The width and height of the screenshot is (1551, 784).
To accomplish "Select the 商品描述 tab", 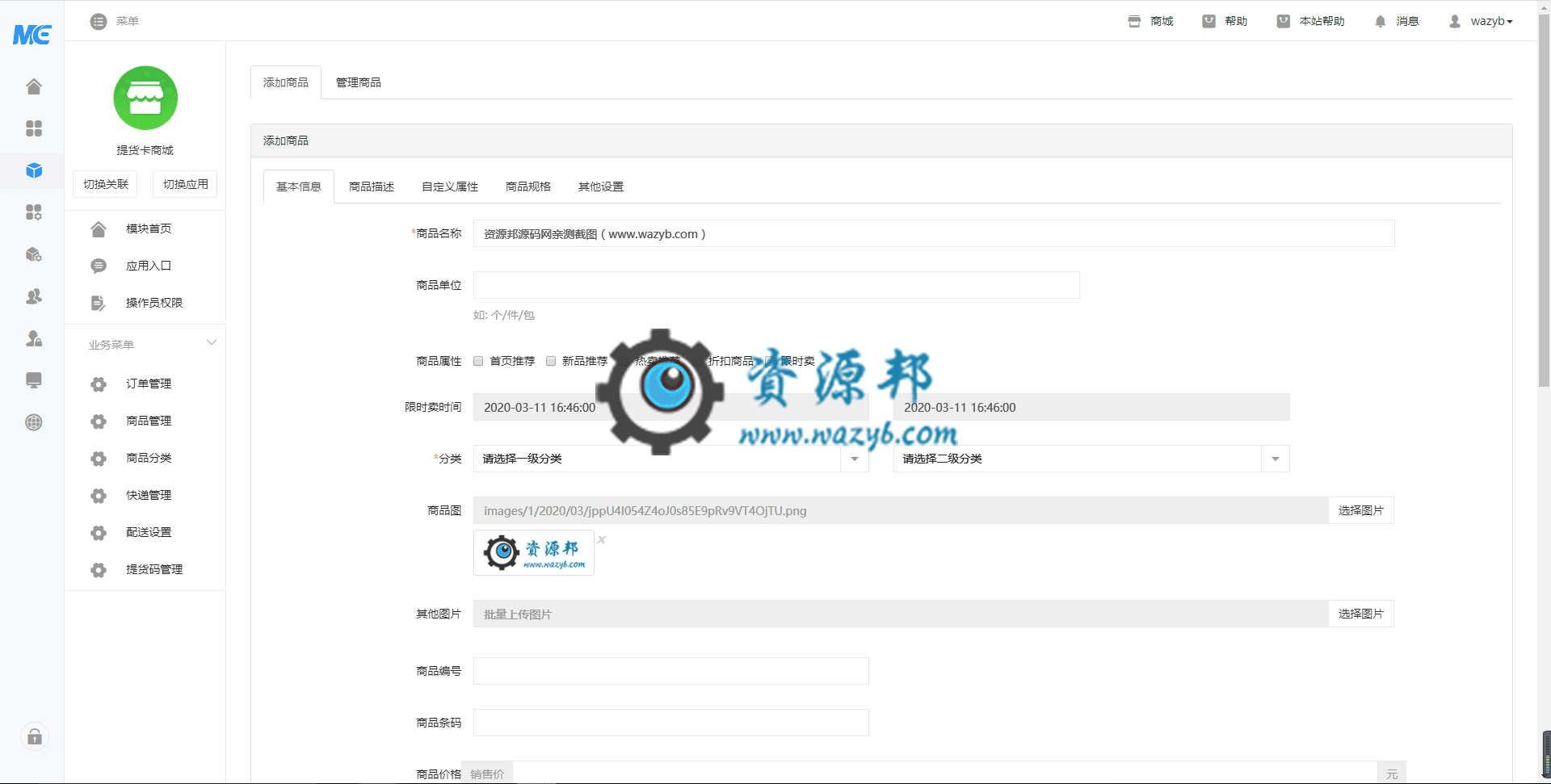I will (x=372, y=187).
